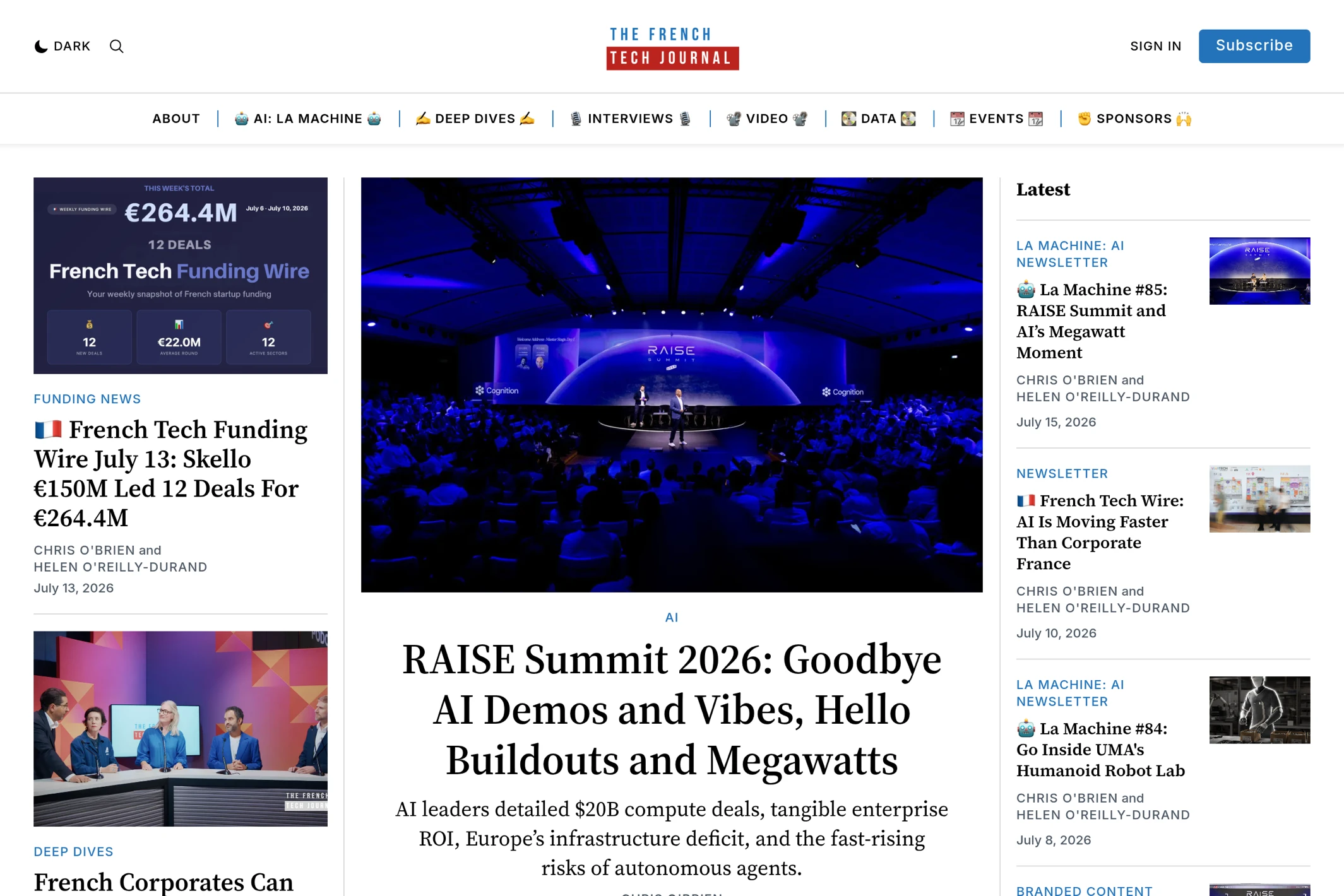This screenshot has width=1344, height=896.
Task: Open RAISE Summit 2026 main headline
Action: (672, 710)
